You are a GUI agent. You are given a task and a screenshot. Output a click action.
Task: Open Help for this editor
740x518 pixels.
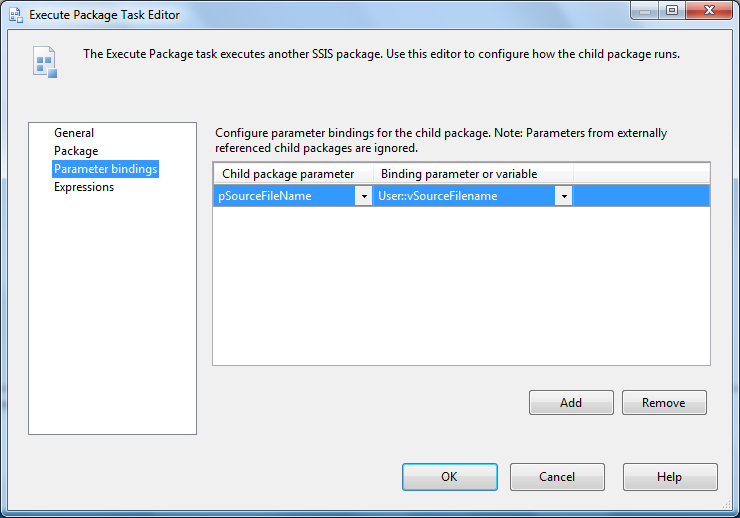670,477
